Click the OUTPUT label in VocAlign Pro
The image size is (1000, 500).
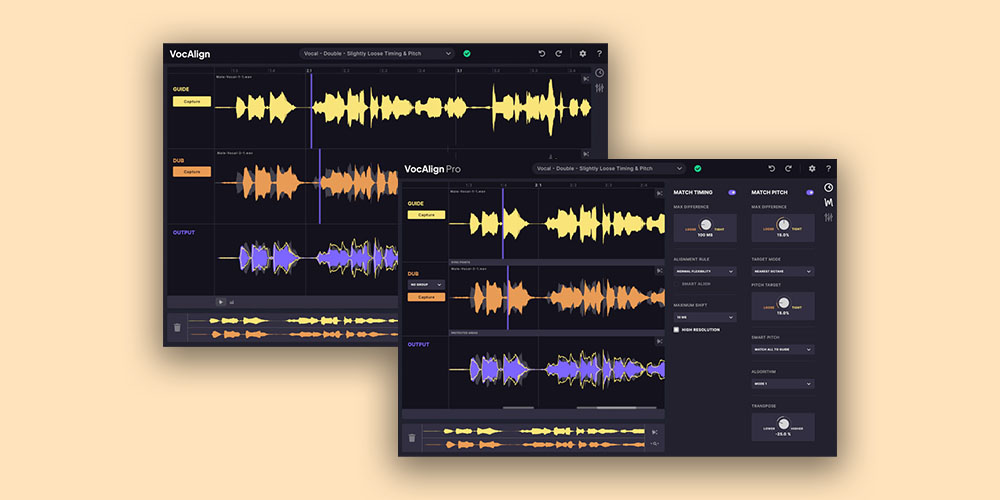418,344
